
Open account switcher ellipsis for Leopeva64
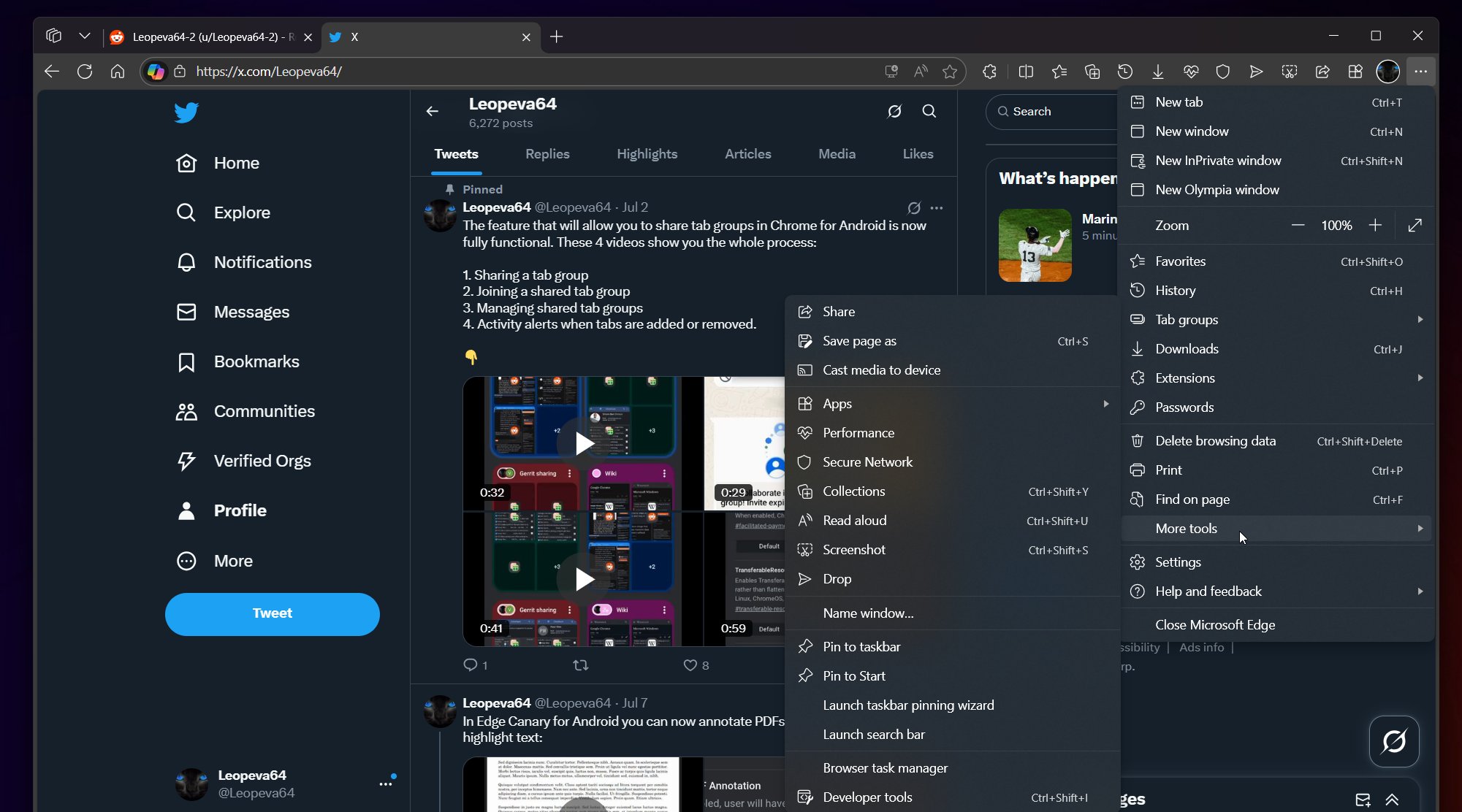pos(386,784)
